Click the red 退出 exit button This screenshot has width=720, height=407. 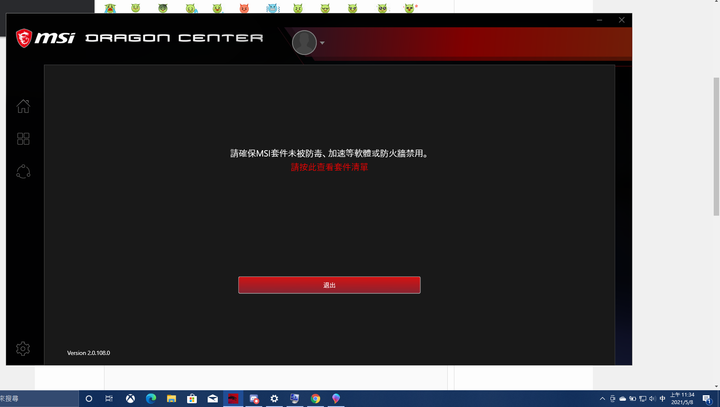pos(329,285)
